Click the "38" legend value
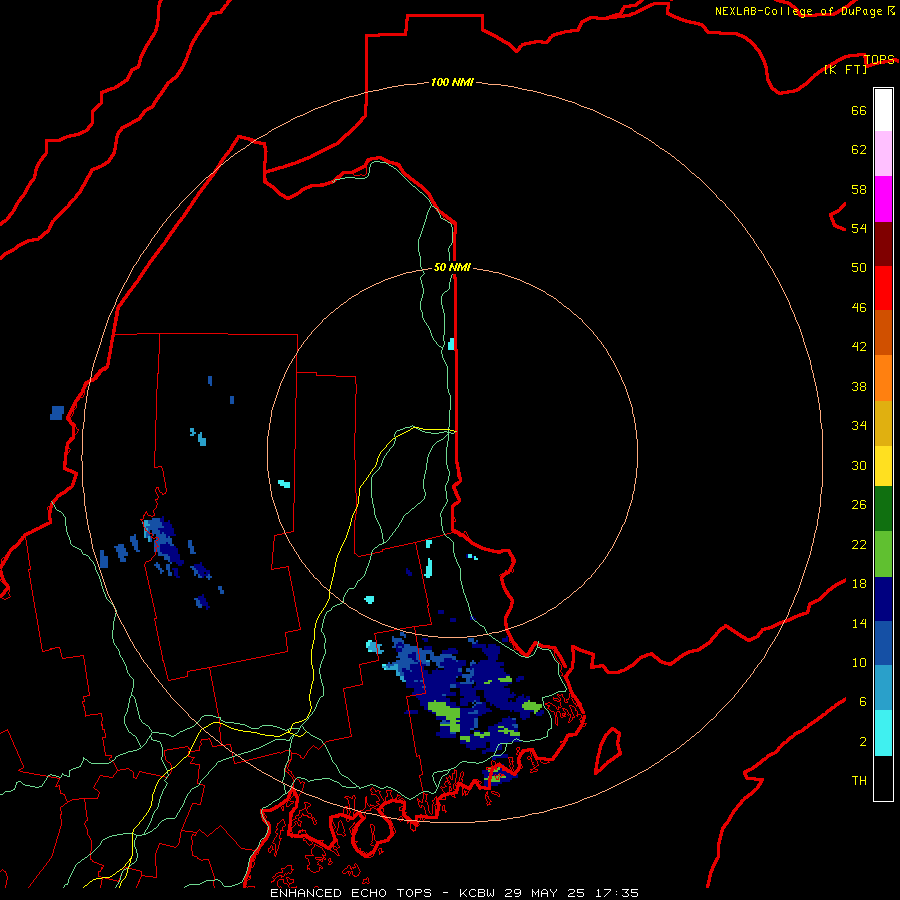Viewport: 900px width, 900px height. 859,386
